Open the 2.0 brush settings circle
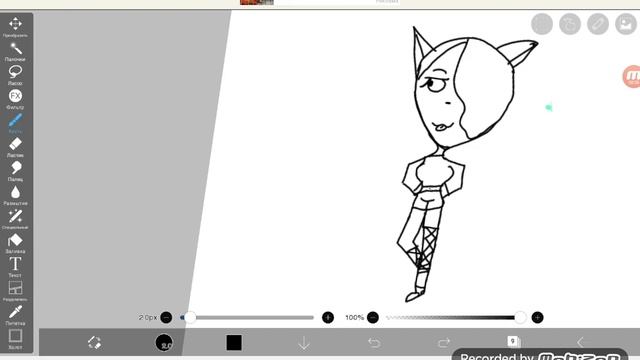 click(x=164, y=342)
